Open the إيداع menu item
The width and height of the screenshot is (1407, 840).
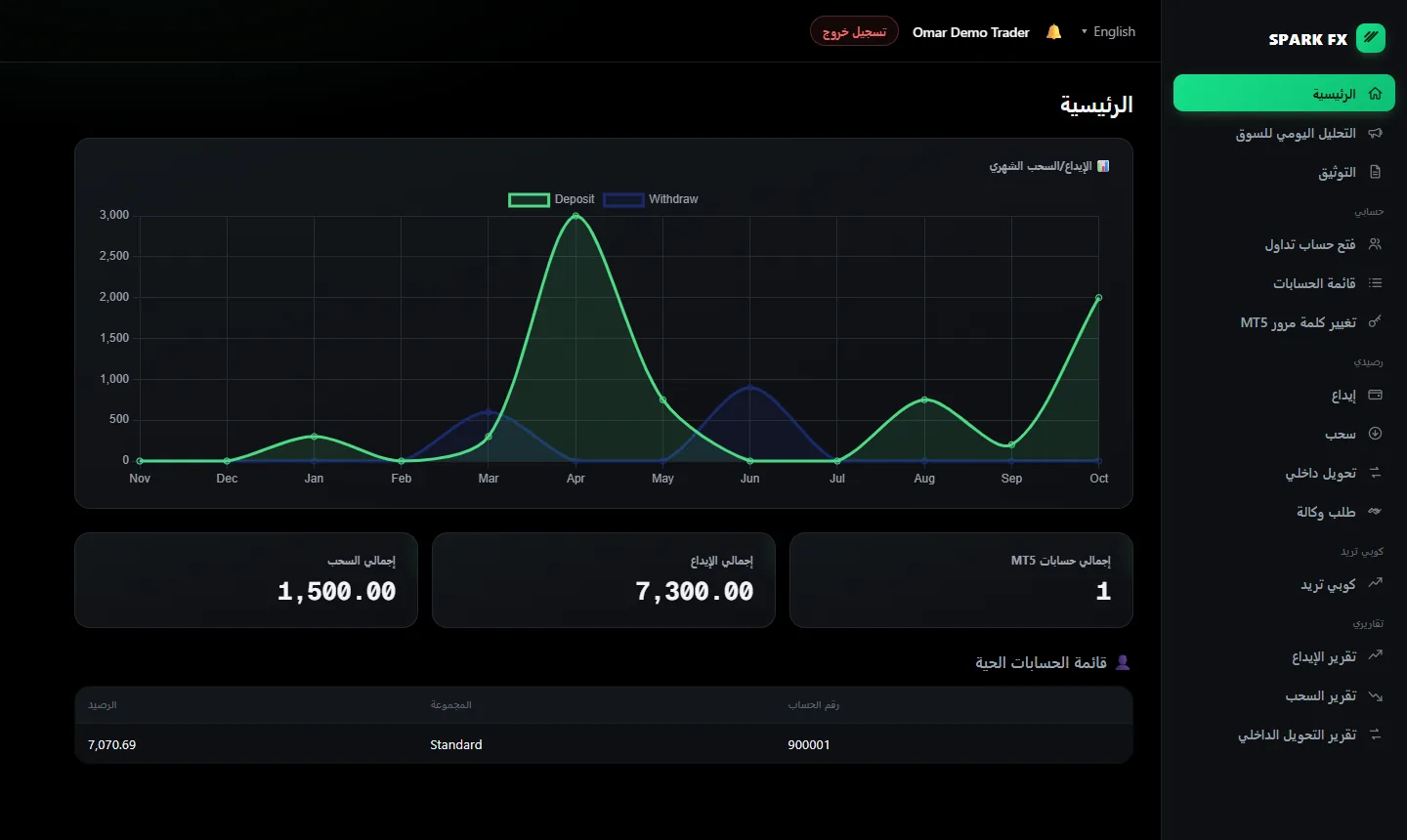click(x=1284, y=395)
